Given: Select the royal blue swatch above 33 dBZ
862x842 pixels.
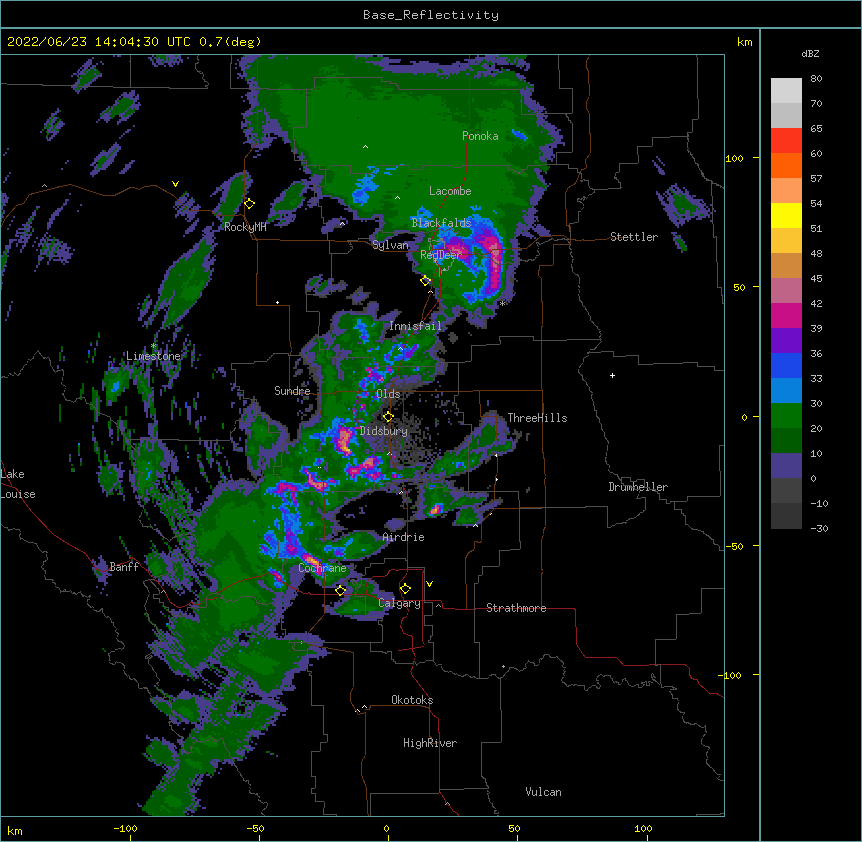Looking at the screenshot, I should click(786, 365).
